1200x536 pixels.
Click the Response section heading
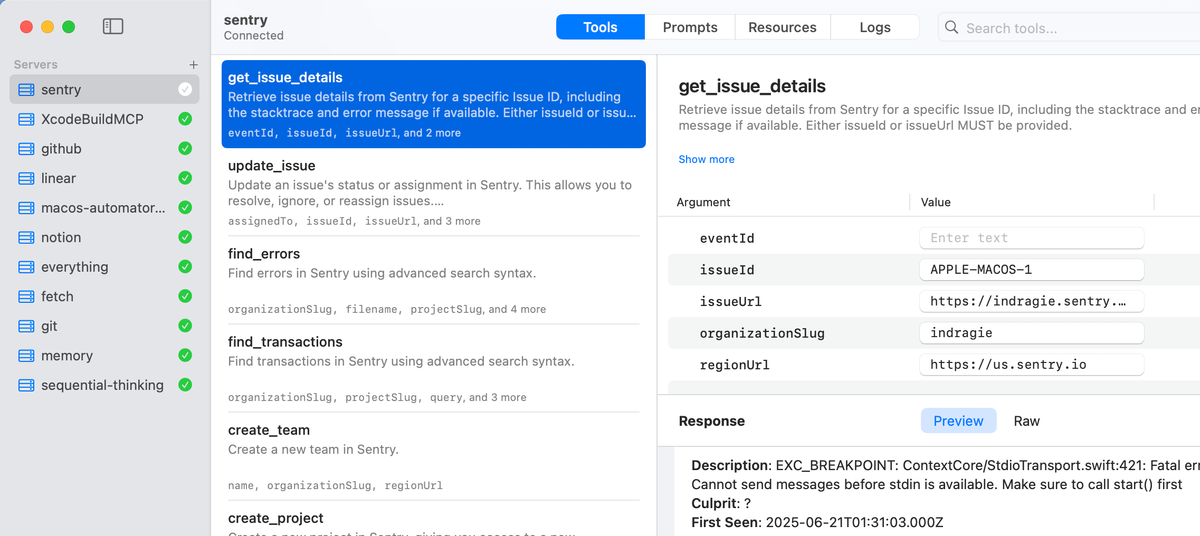click(712, 421)
